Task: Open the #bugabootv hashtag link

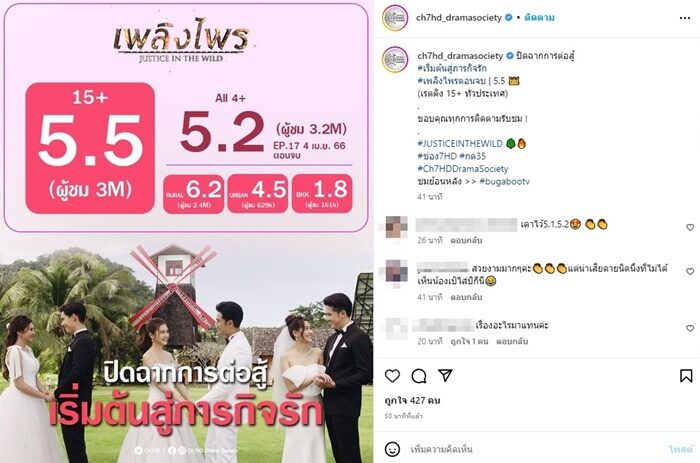Action: pyautogui.click(x=504, y=181)
